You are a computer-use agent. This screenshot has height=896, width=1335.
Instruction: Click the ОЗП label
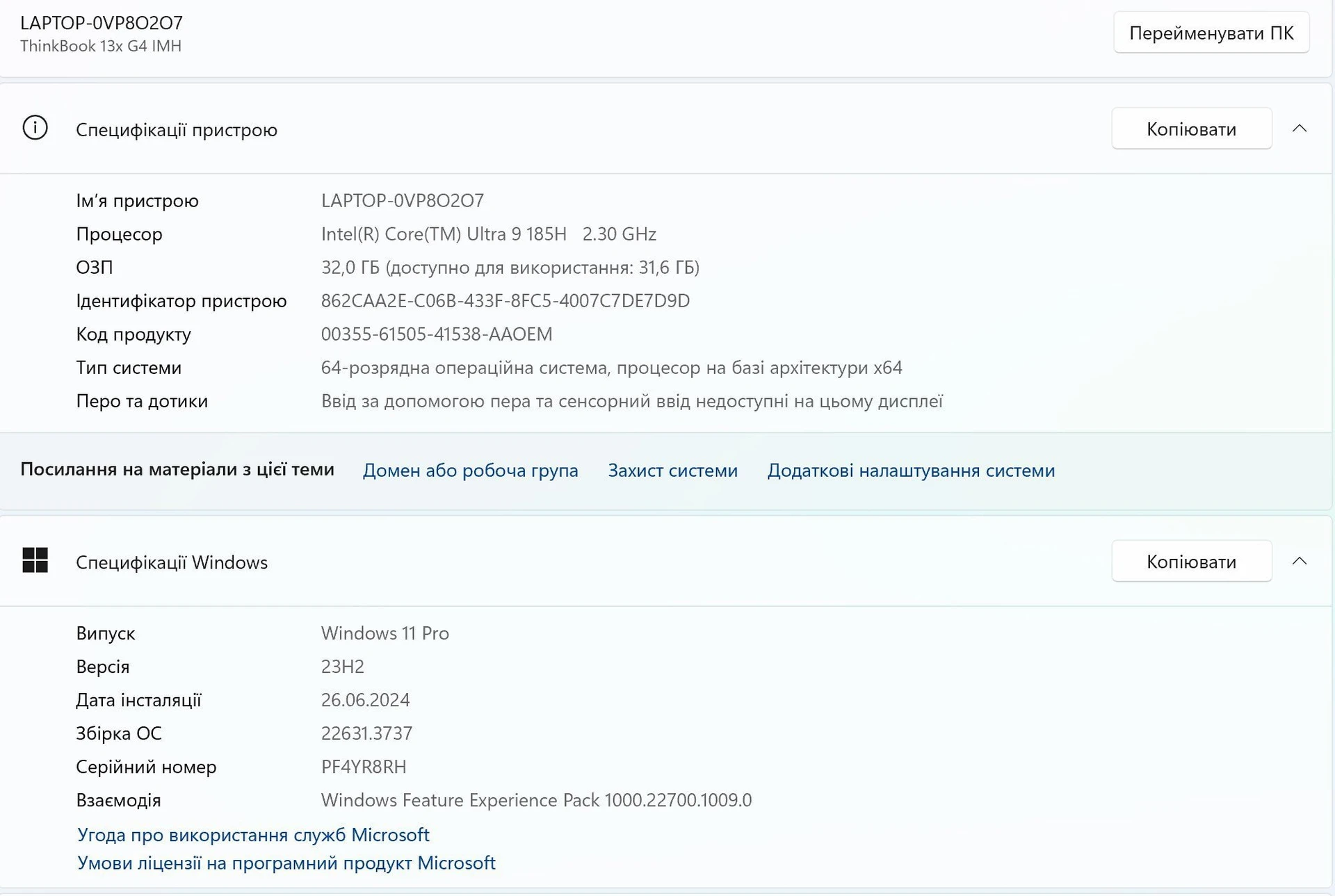95,268
